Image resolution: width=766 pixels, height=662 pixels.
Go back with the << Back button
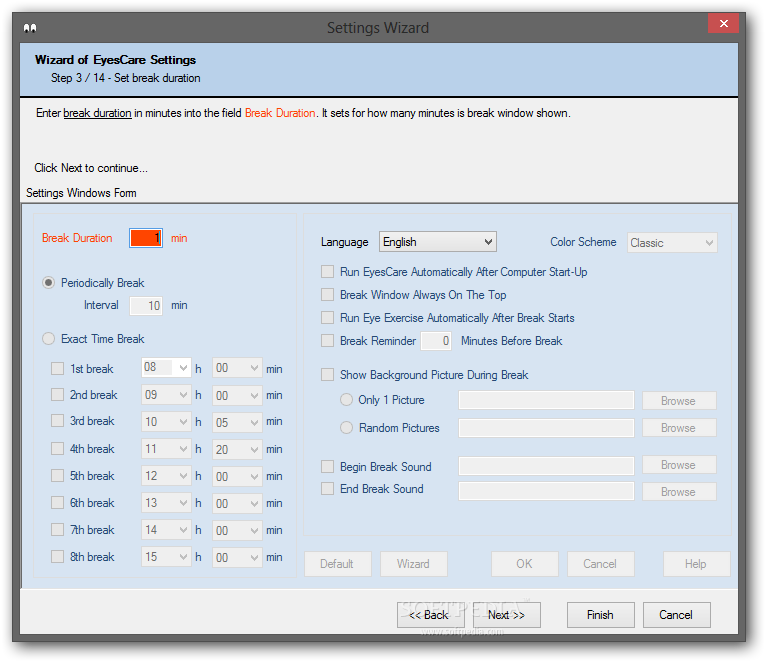coord(431,615)
